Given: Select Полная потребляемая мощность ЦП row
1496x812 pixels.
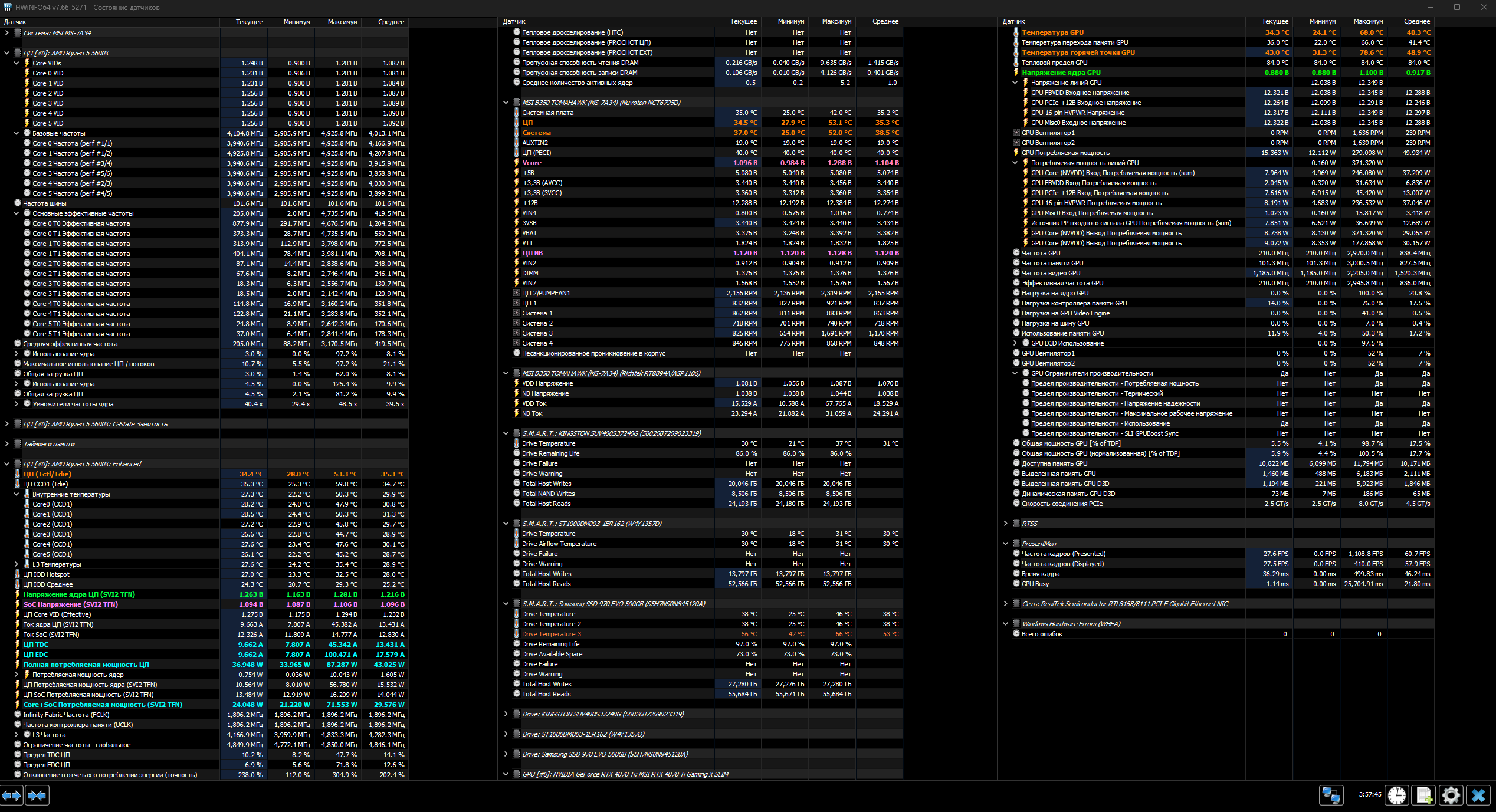Looking at the screenshot, I should tap(86, 665).
